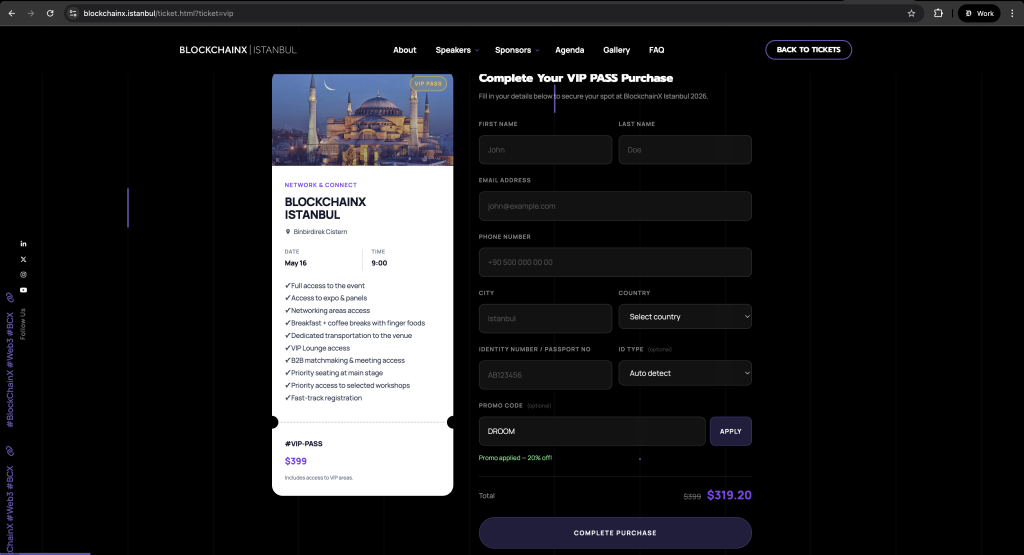
Task: Click the #VIP-PASS label on the ticket
Action: (304, 443)
